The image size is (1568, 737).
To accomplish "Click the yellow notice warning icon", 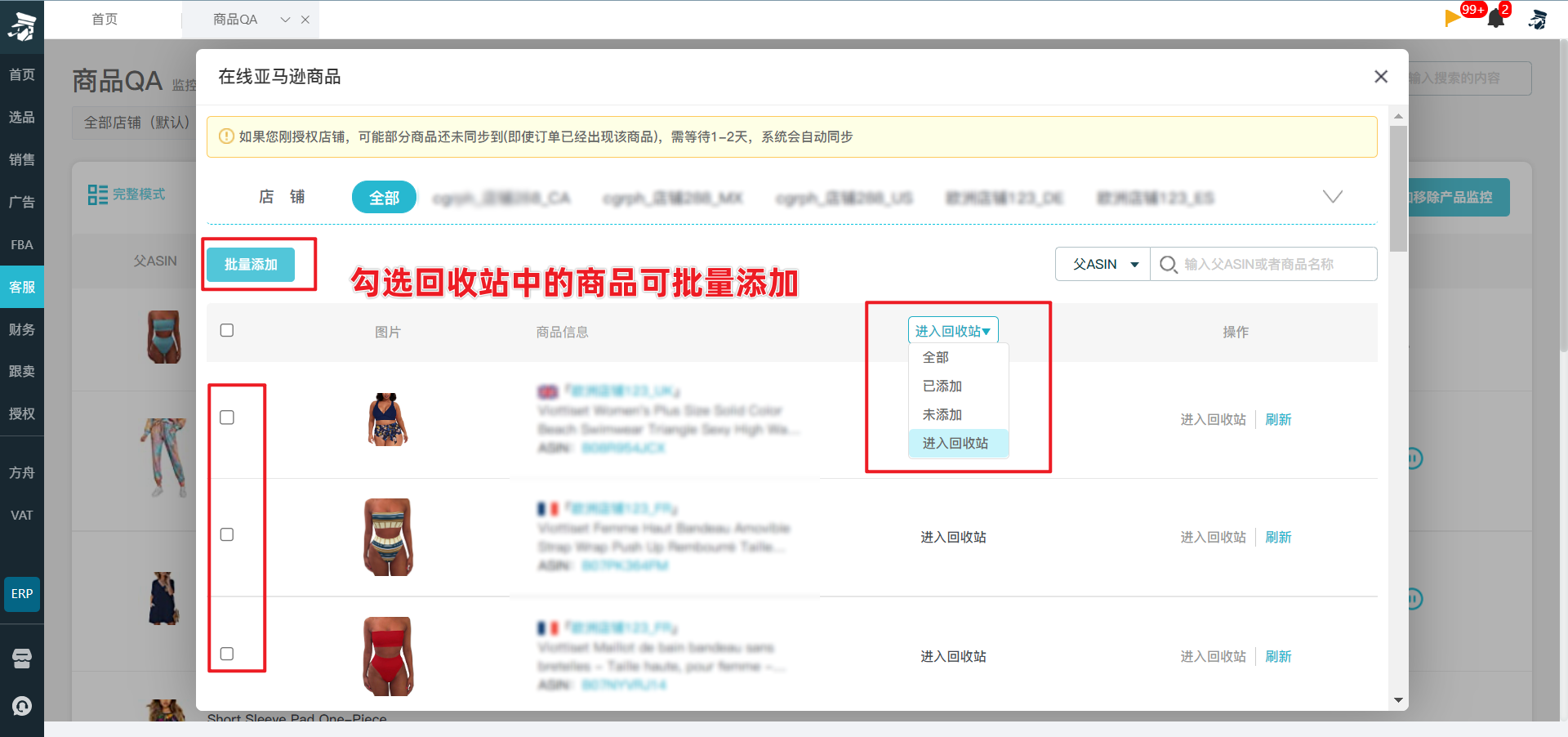I will pyautogui.click(x=226, y=136).
